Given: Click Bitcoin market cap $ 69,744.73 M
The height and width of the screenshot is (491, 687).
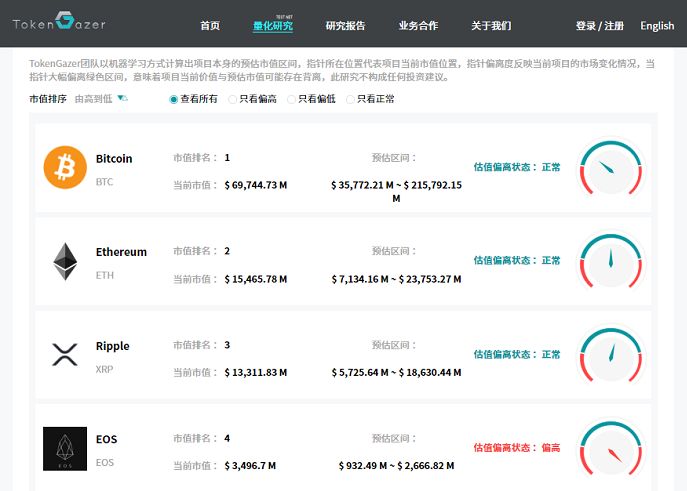Looking at the screenshot, I should click(x=255, y=185).
